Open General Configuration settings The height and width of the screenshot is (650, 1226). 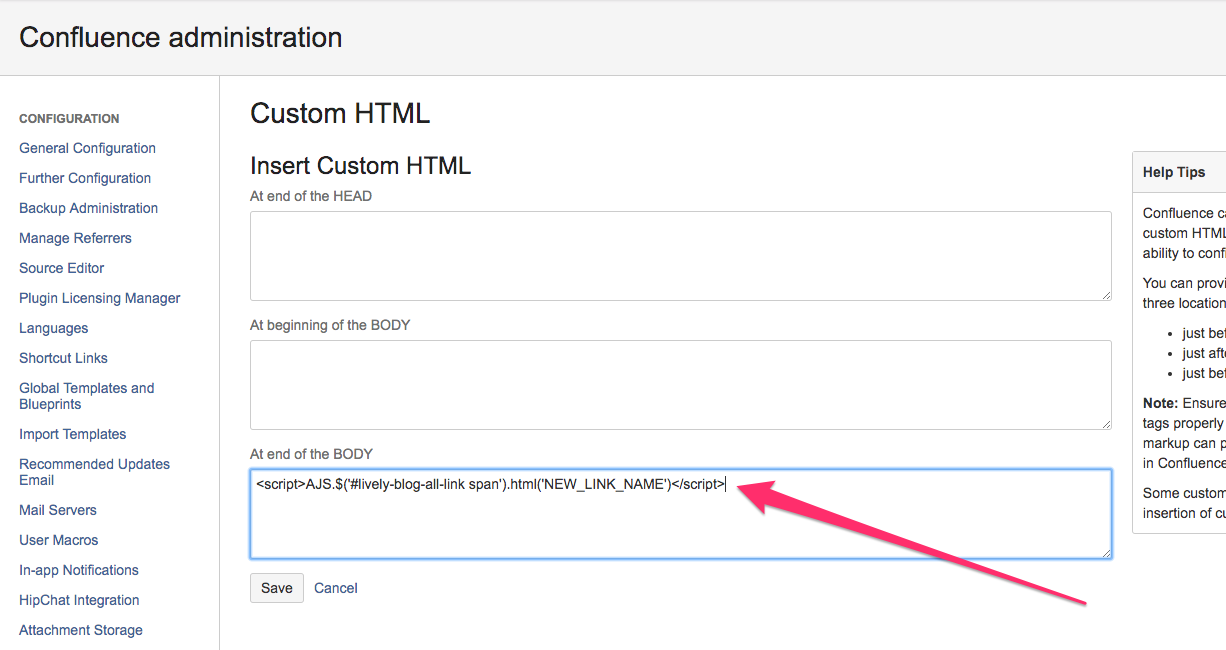[x=87, y=148]
